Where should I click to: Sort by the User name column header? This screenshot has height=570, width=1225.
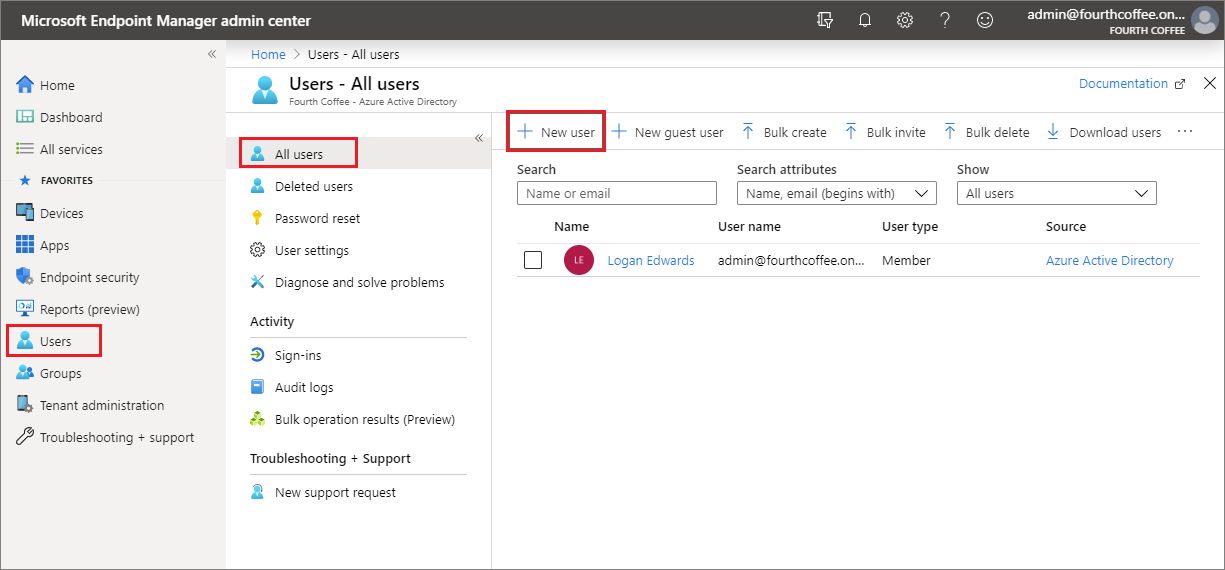[749, 227]
